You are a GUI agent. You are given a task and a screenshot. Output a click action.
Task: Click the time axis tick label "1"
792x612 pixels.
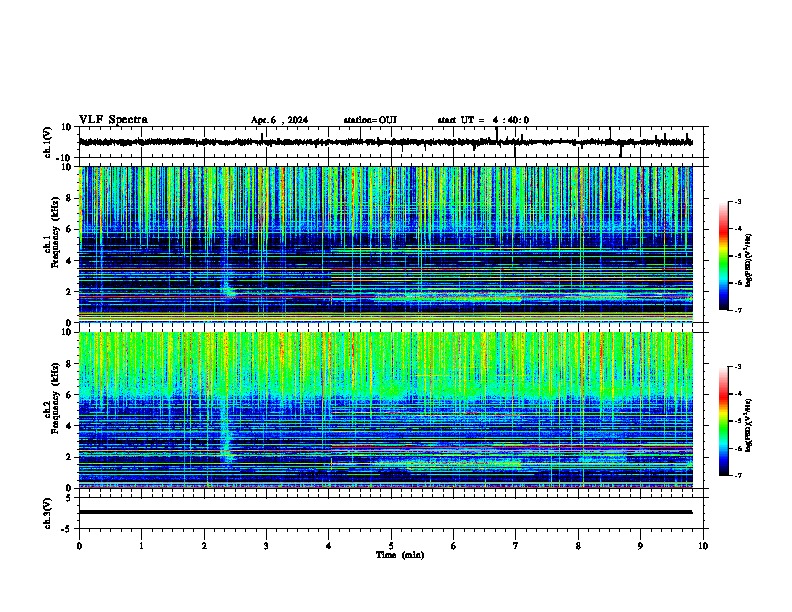[x=141, y=546]
